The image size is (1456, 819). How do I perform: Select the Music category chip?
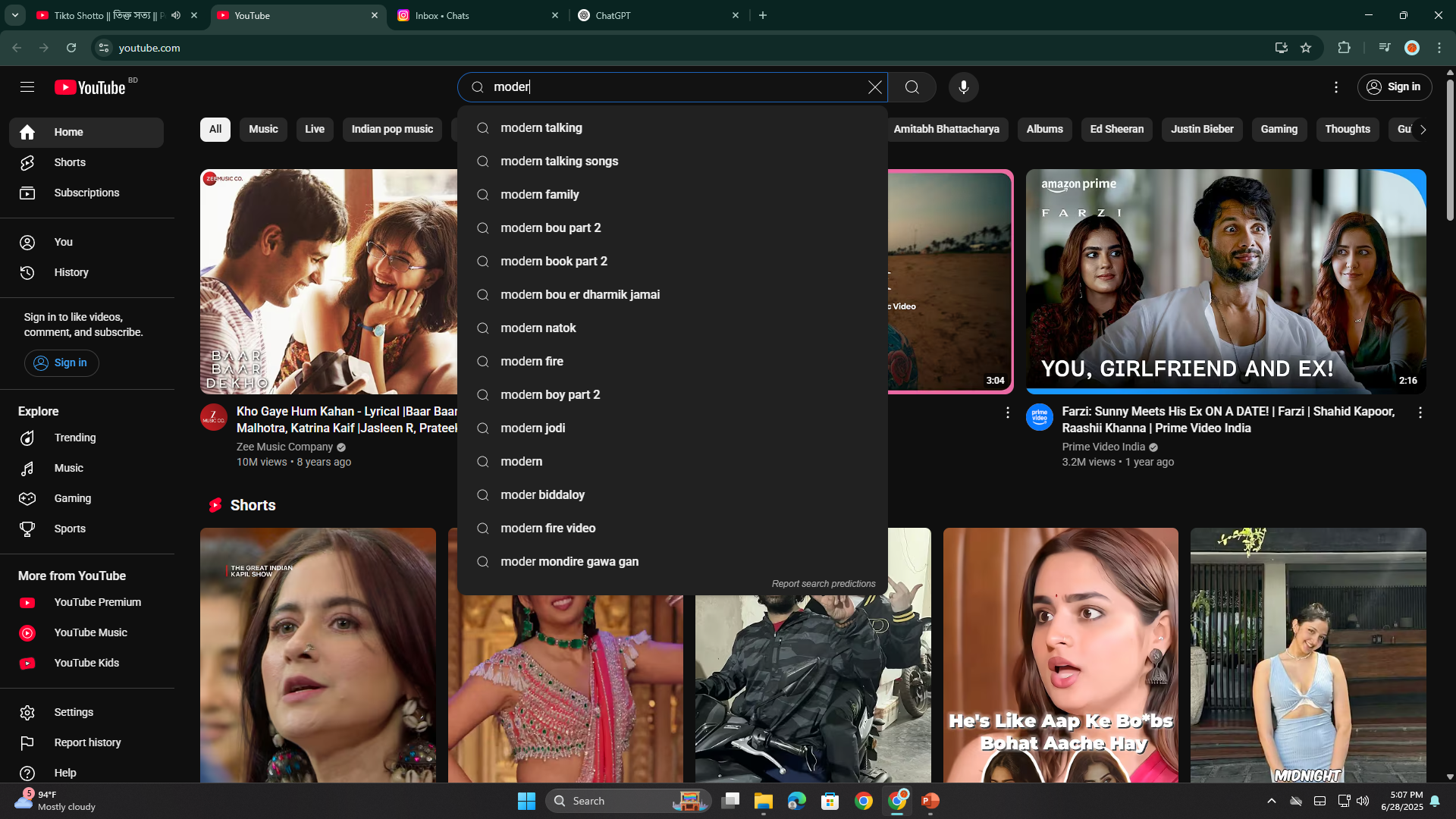(263, 130)
